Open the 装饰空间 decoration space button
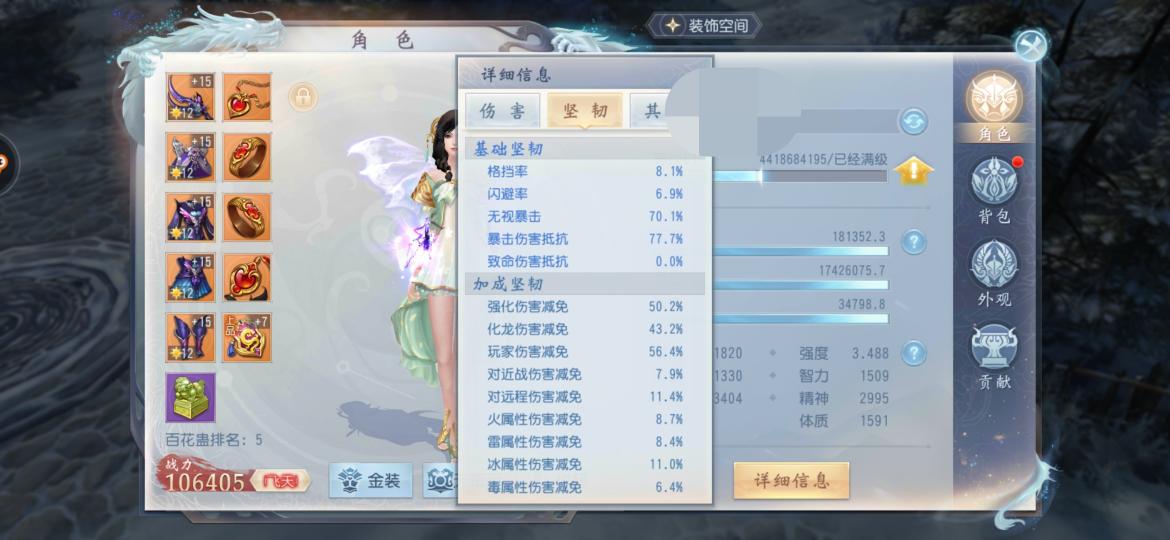The width and height of the screenshot is (1170, 540). pos(704,25)
